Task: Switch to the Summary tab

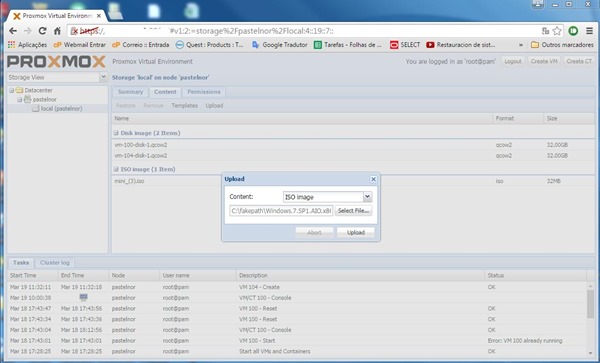Action: (130, 92)
